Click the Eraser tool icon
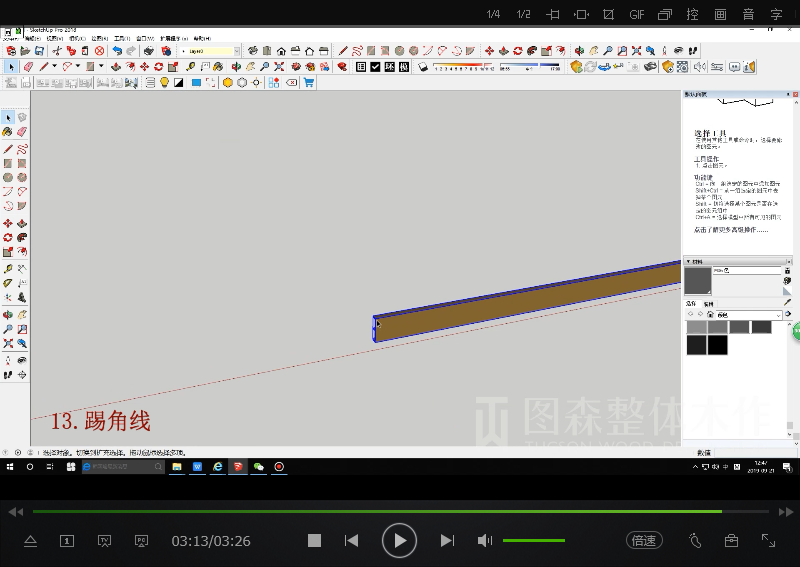 [28, 67]
